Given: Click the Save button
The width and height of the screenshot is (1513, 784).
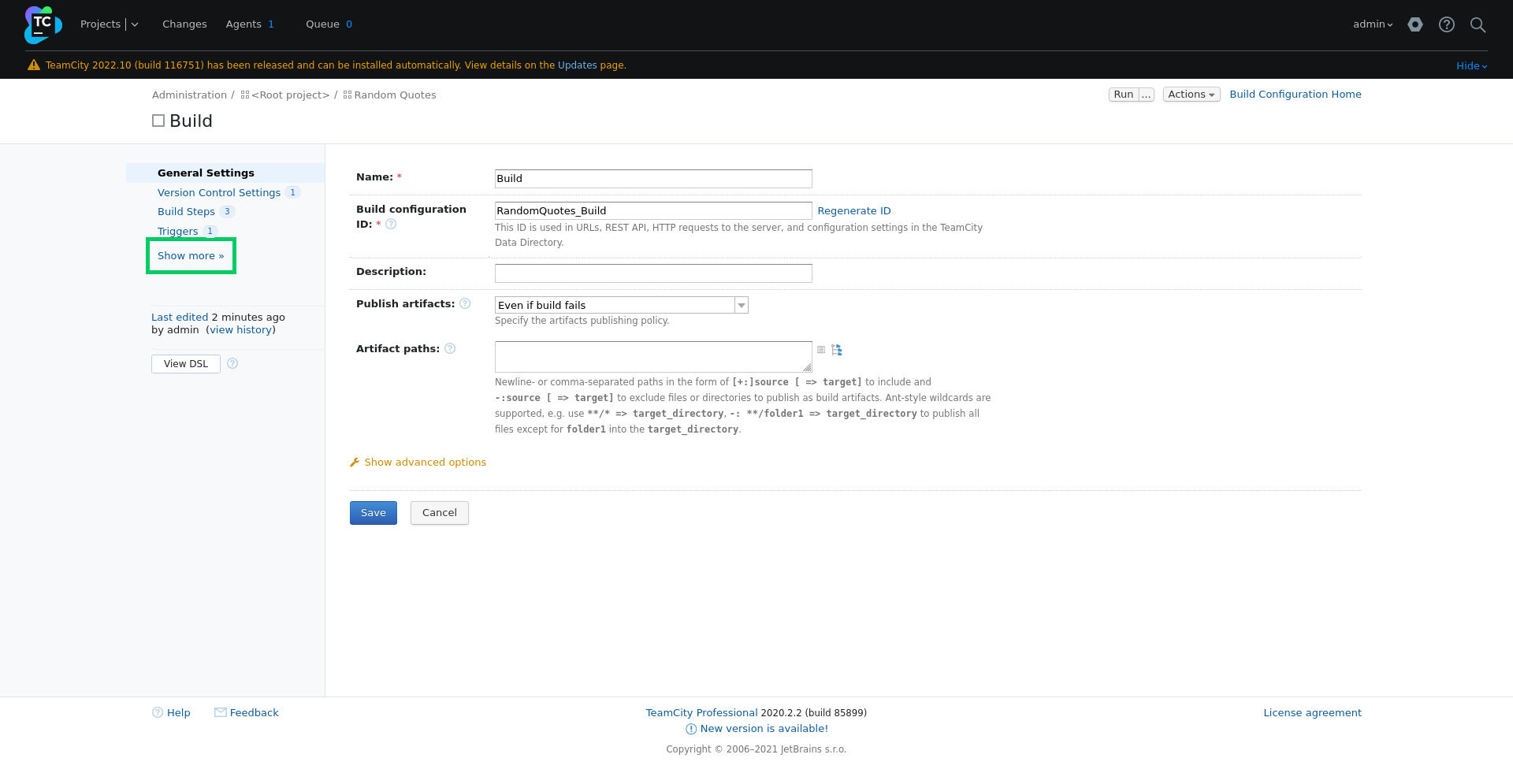Looking at the screenshot, I should [x=374, y=513].
